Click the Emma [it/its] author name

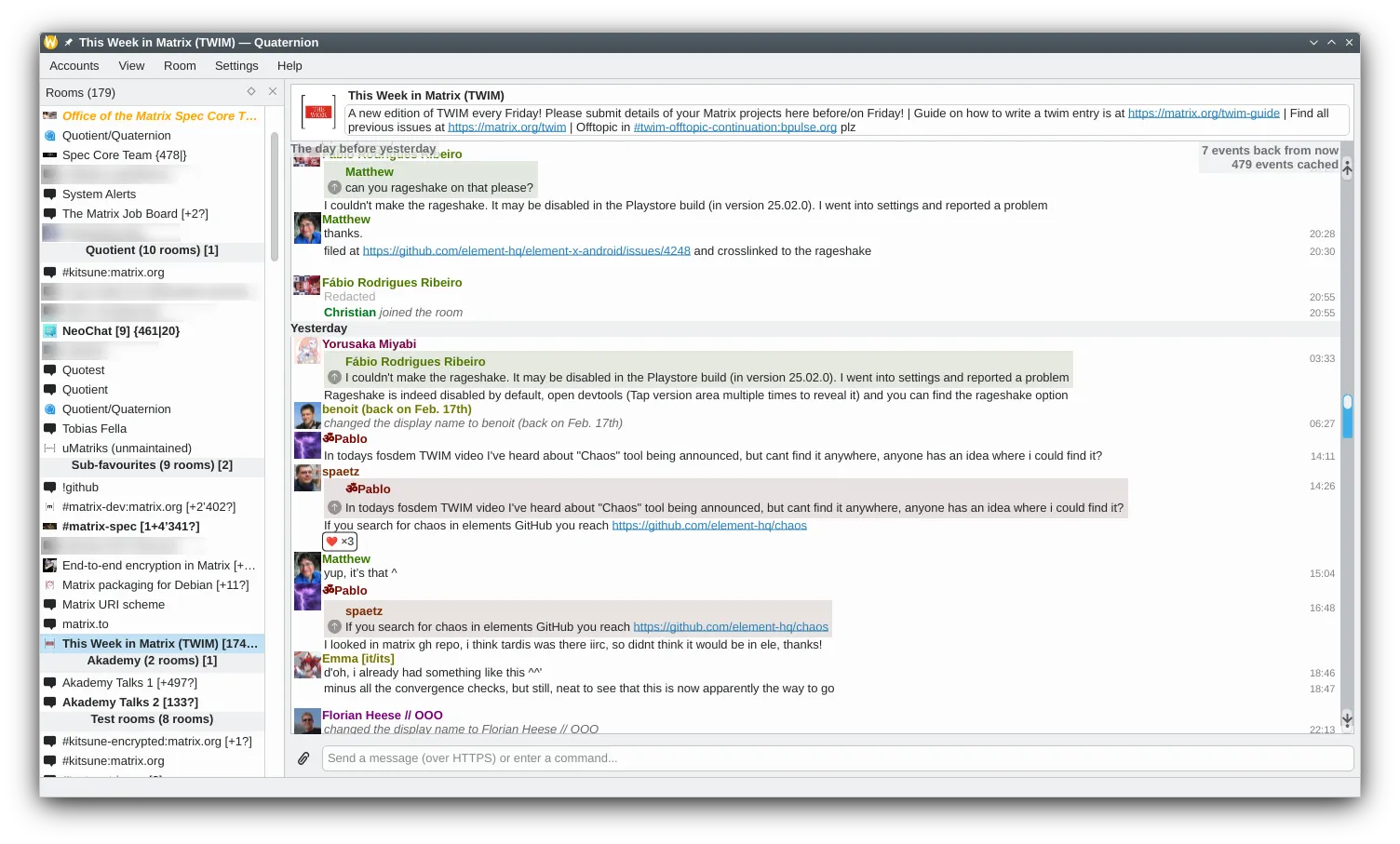coord(358,659)
